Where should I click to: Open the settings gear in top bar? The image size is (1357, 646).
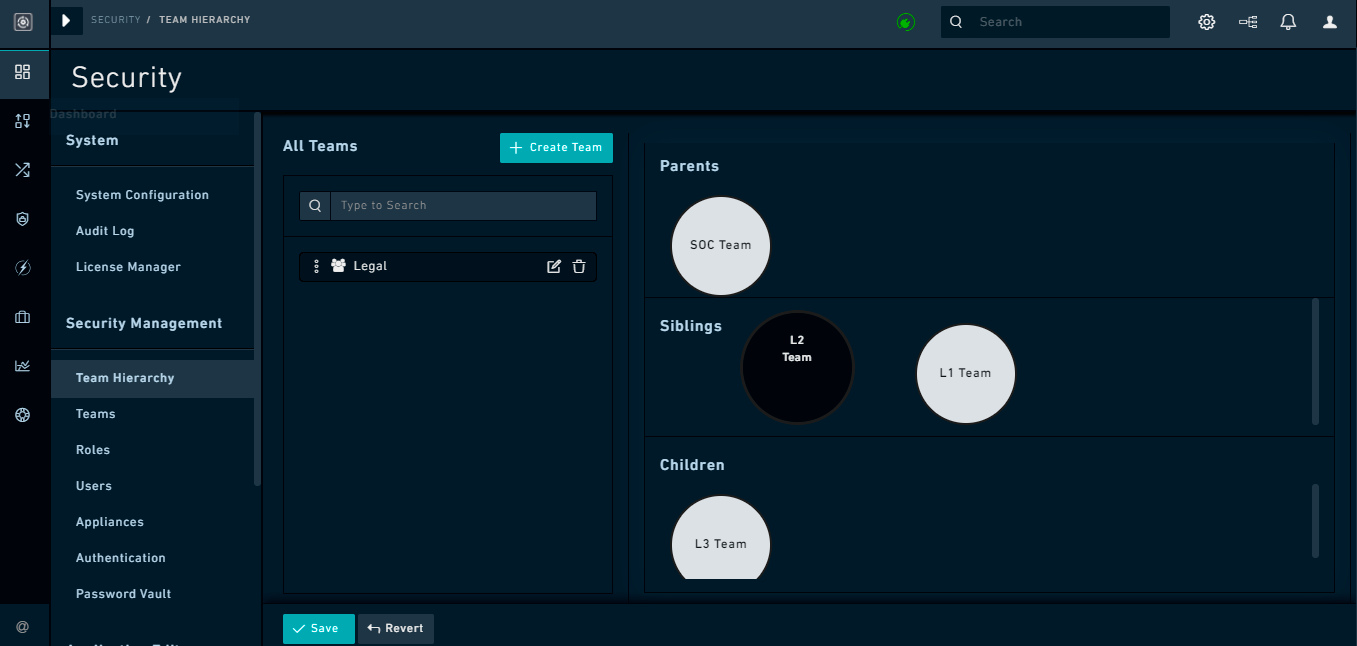click(1206, 21)
